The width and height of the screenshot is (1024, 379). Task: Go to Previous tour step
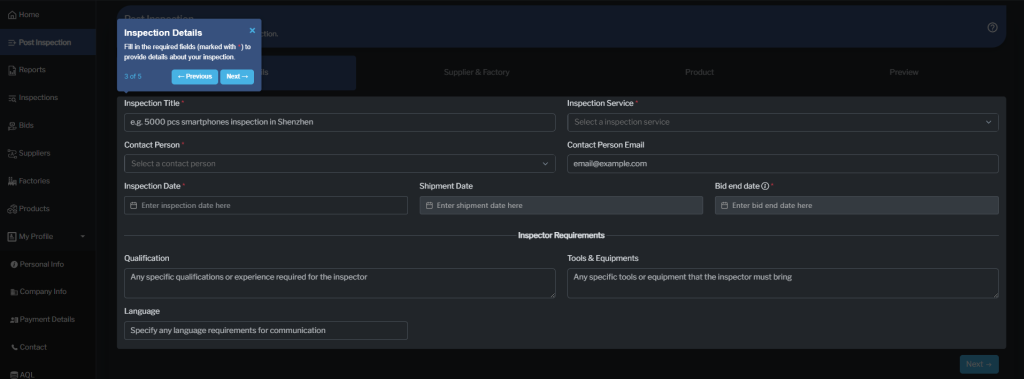point(195,76)
